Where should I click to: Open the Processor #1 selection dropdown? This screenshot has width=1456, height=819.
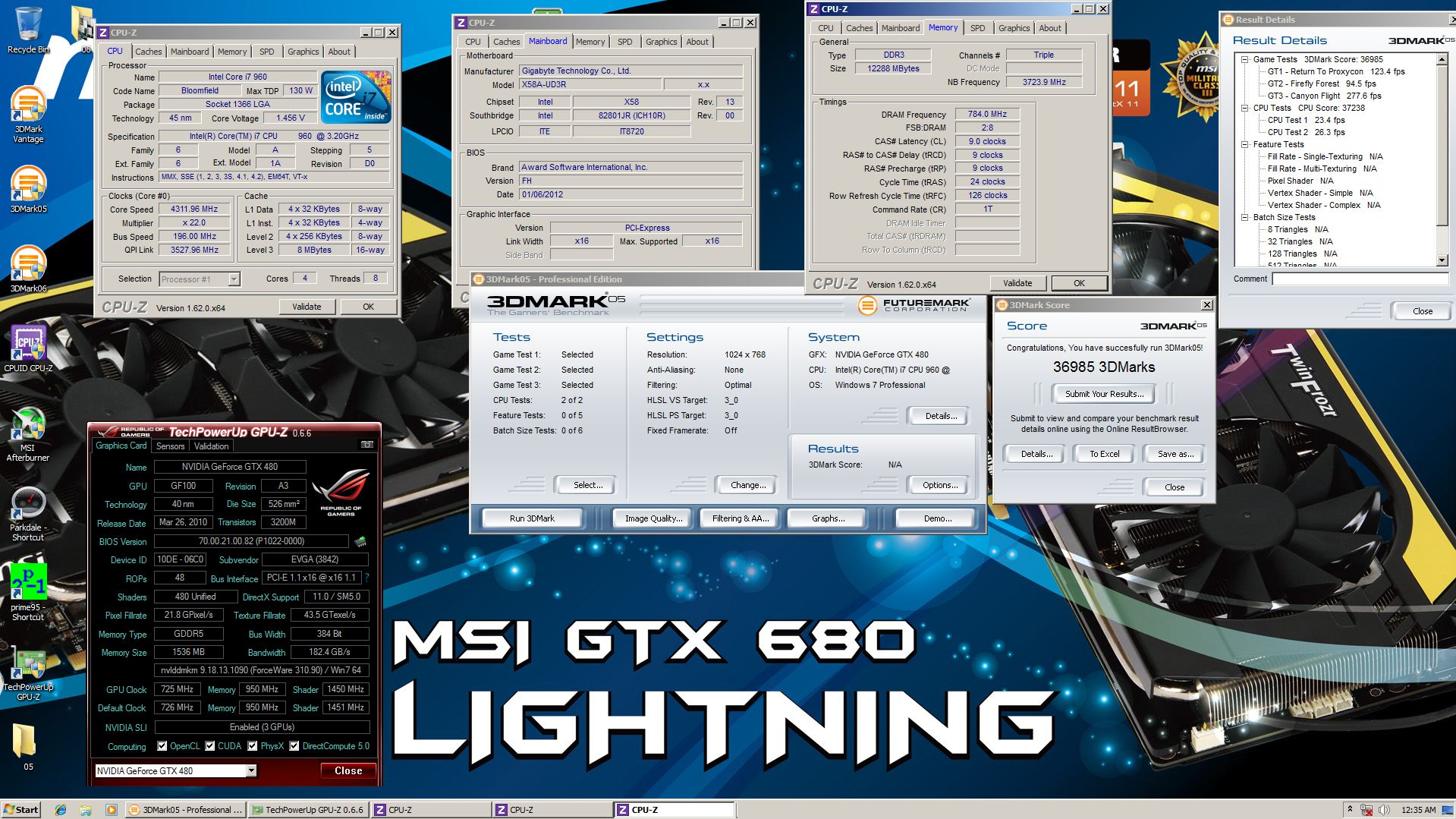234,279
